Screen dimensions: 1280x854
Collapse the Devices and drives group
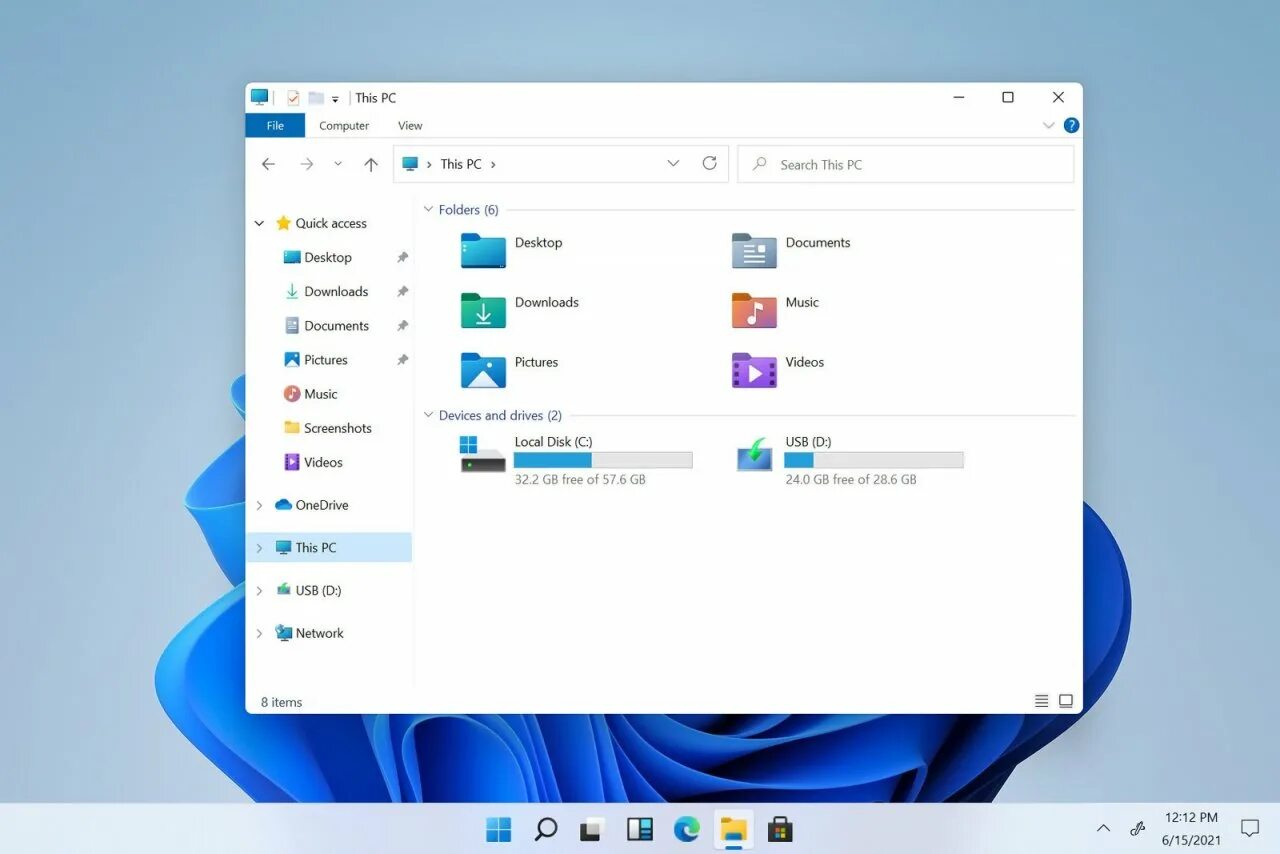[428, 416]
